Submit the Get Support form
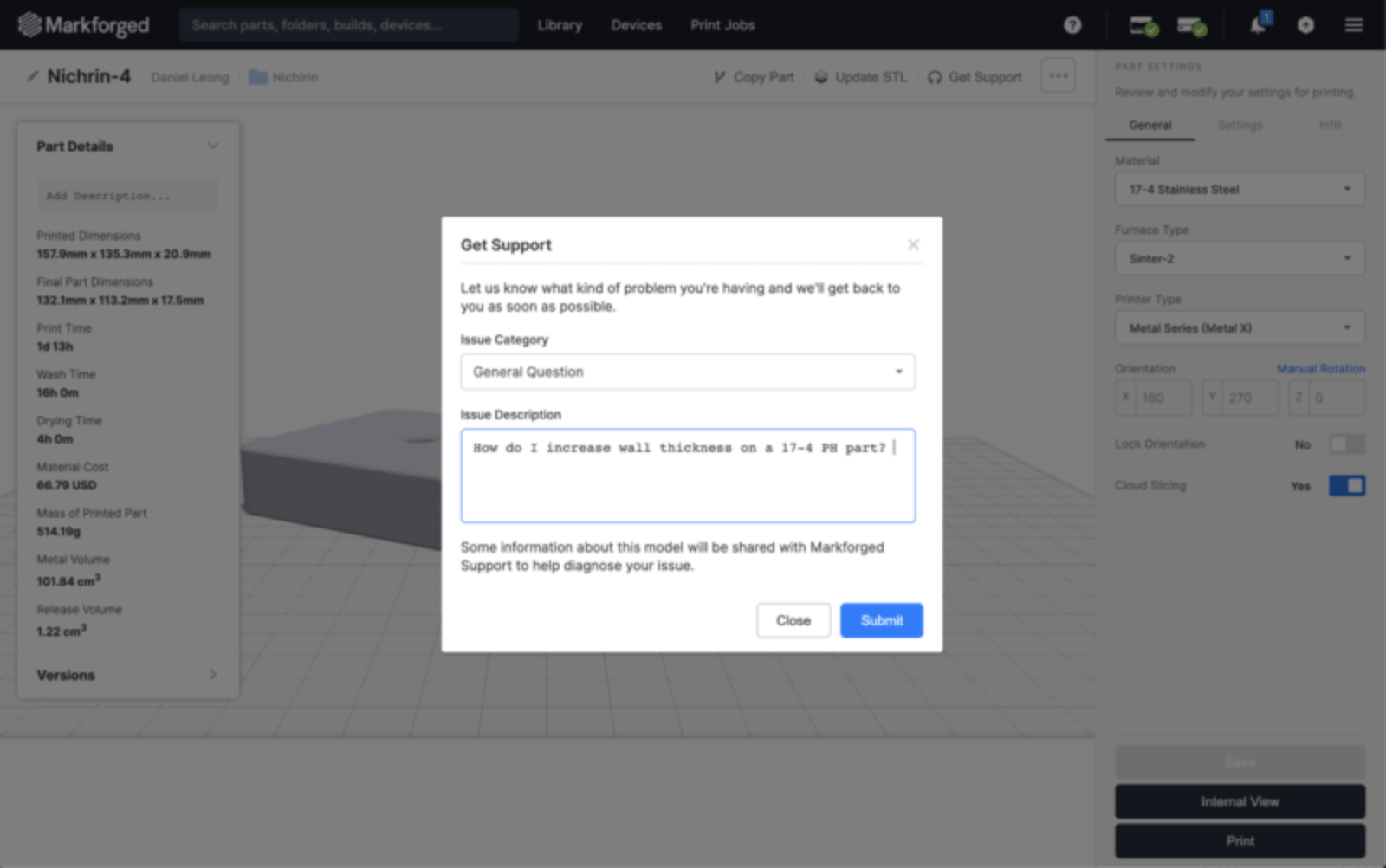This screenshot has width=1386, height=868. point(881,619)
